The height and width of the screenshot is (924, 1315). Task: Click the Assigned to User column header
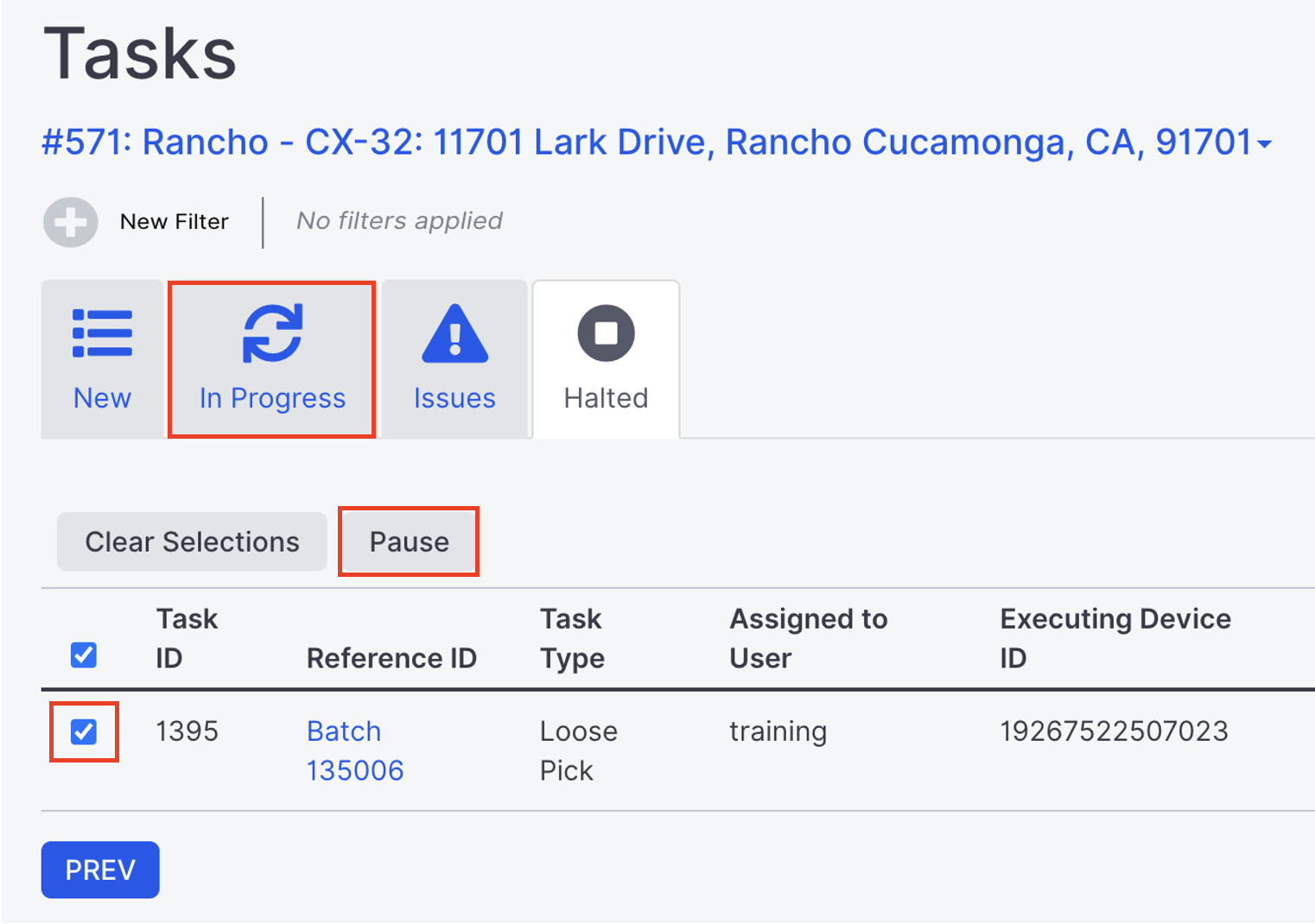(x=809, y=638)
